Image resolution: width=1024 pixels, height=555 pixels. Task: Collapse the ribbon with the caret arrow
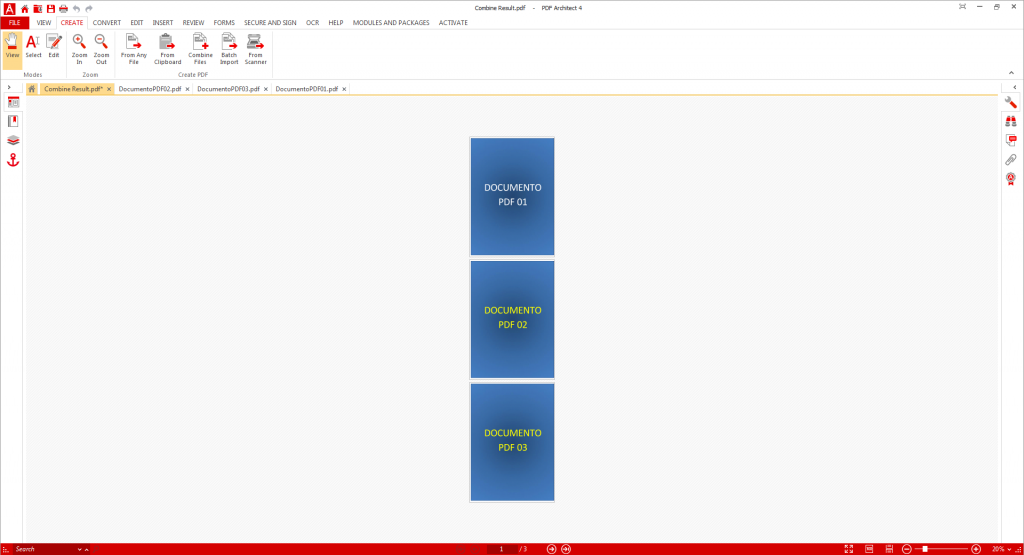[1011, 73]
